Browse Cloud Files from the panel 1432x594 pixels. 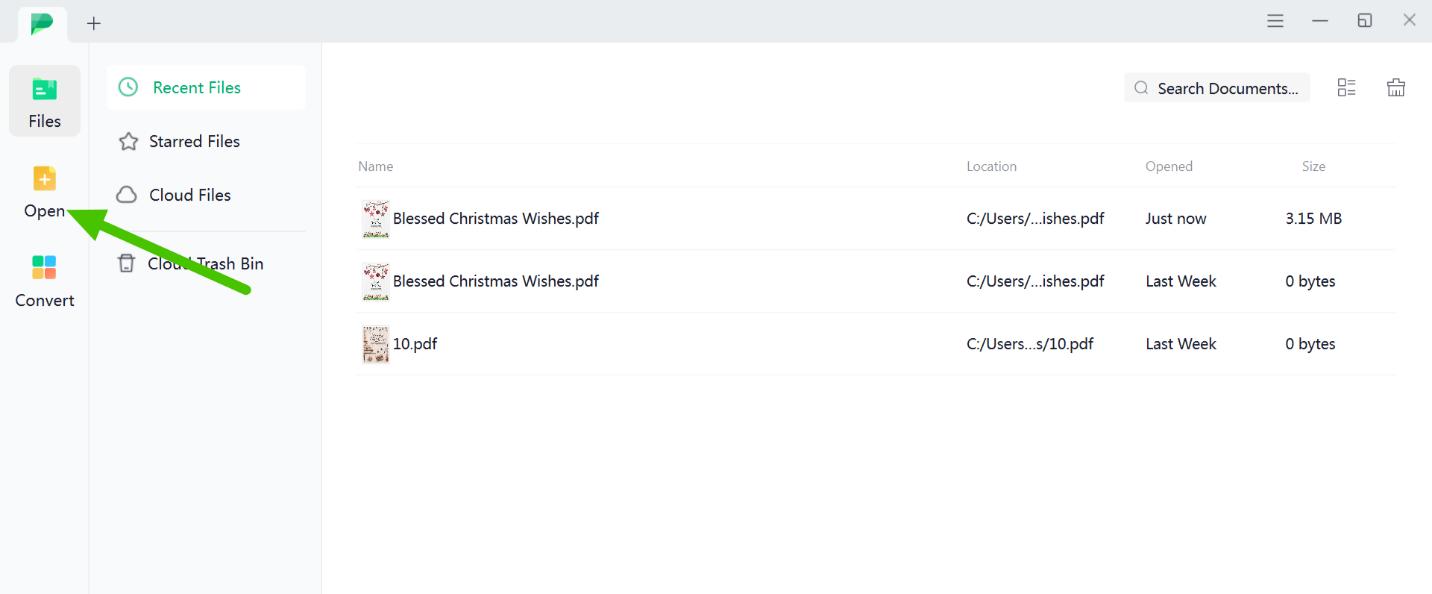tap(189, 194)
